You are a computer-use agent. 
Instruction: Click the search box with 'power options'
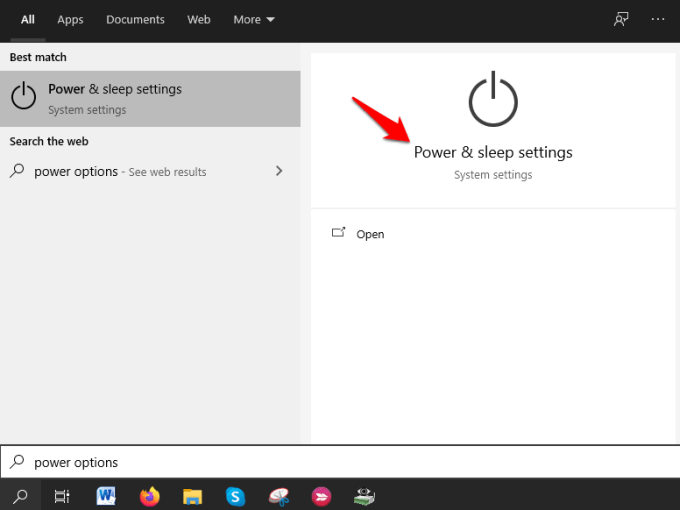[x=340, y=462]
